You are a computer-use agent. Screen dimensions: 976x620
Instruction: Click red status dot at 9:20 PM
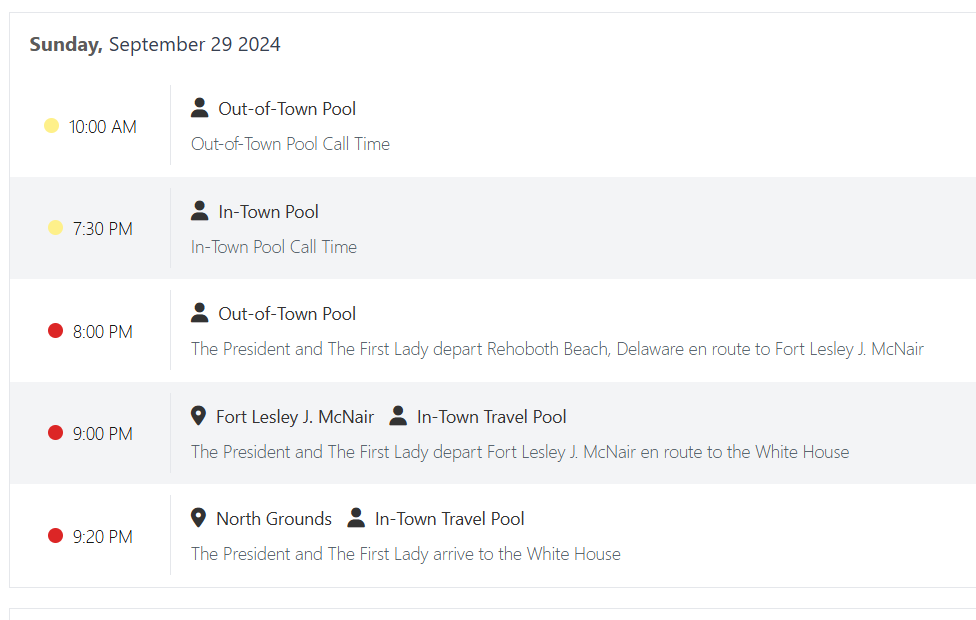coord(55,535)
